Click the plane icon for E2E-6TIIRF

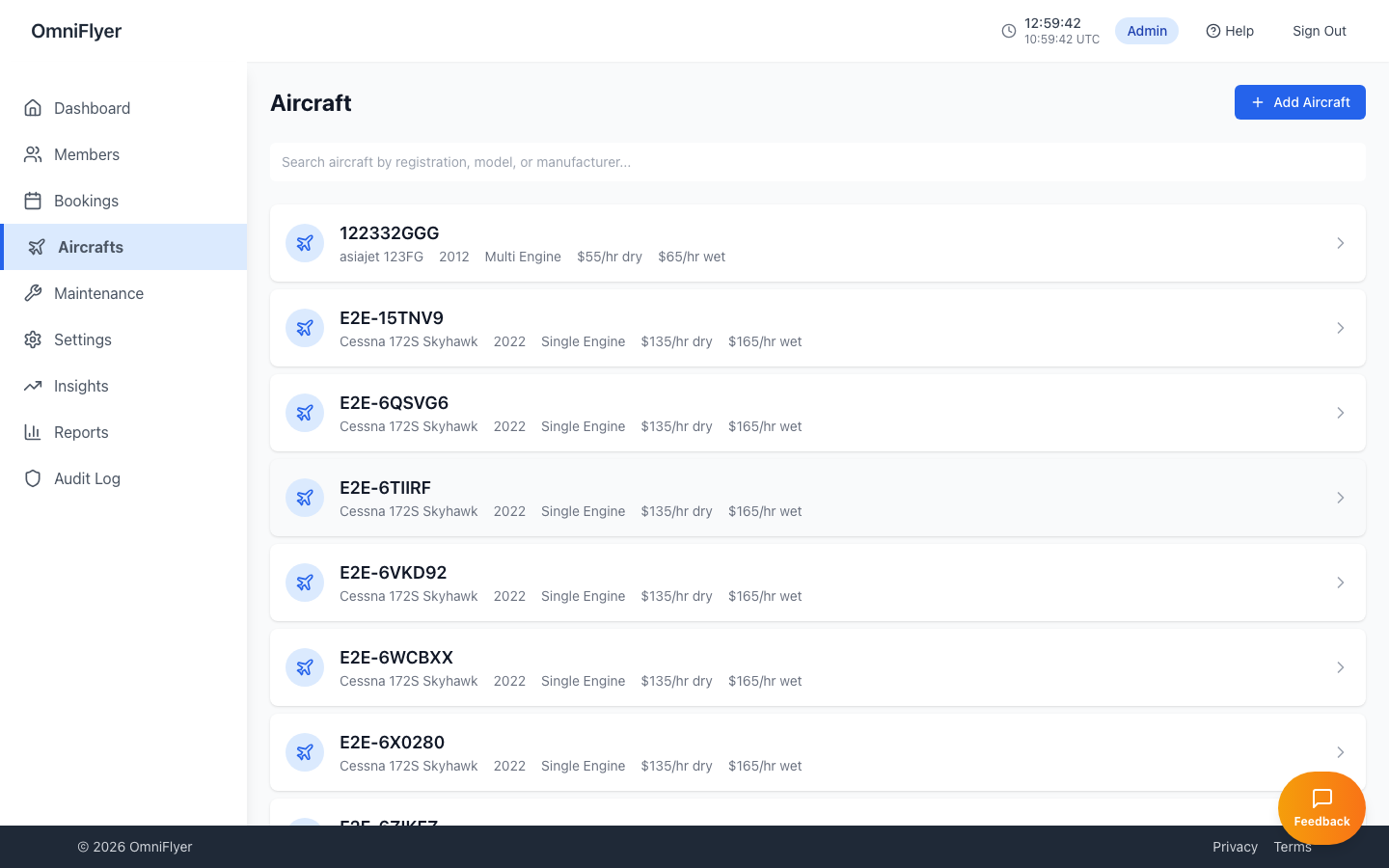[x=305, y=498]
